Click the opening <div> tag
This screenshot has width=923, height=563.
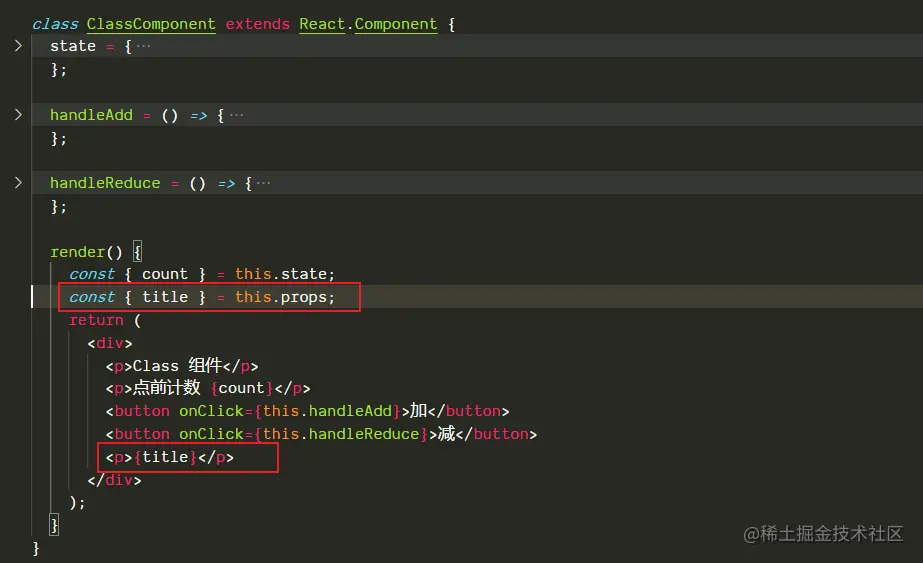coord(109,343)
